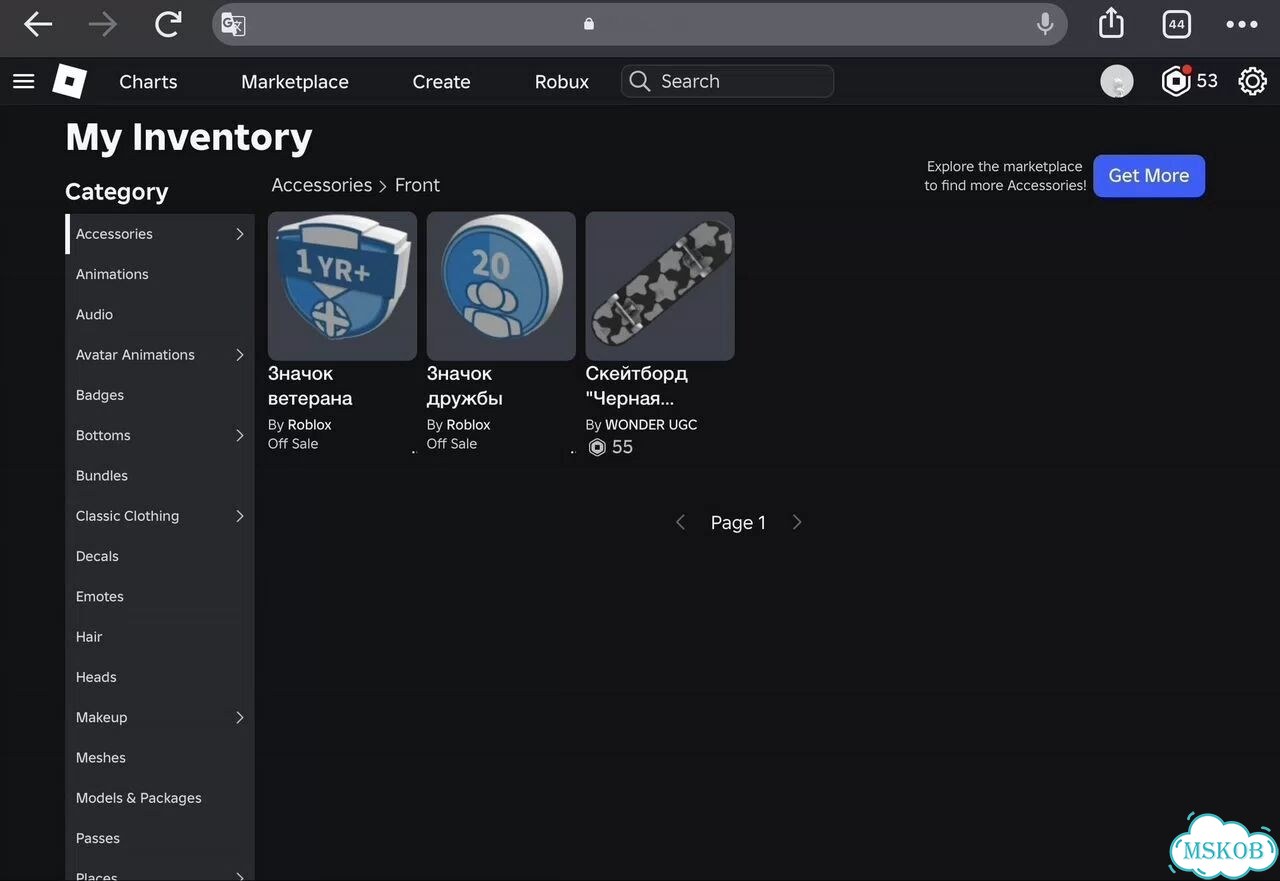Expand the Accessories category arrow

click(240, 234)
